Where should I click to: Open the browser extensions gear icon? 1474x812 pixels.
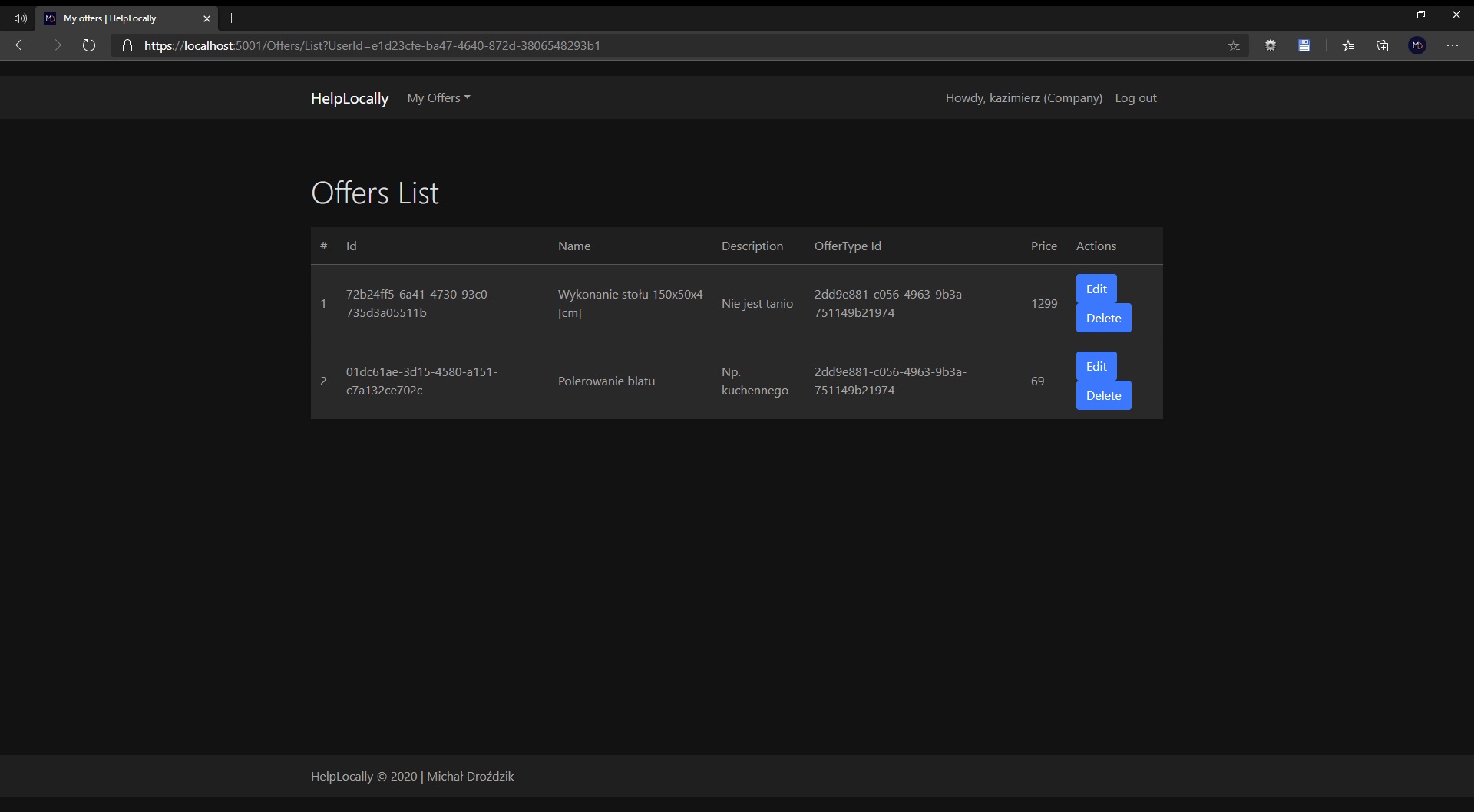(1271, 45)
